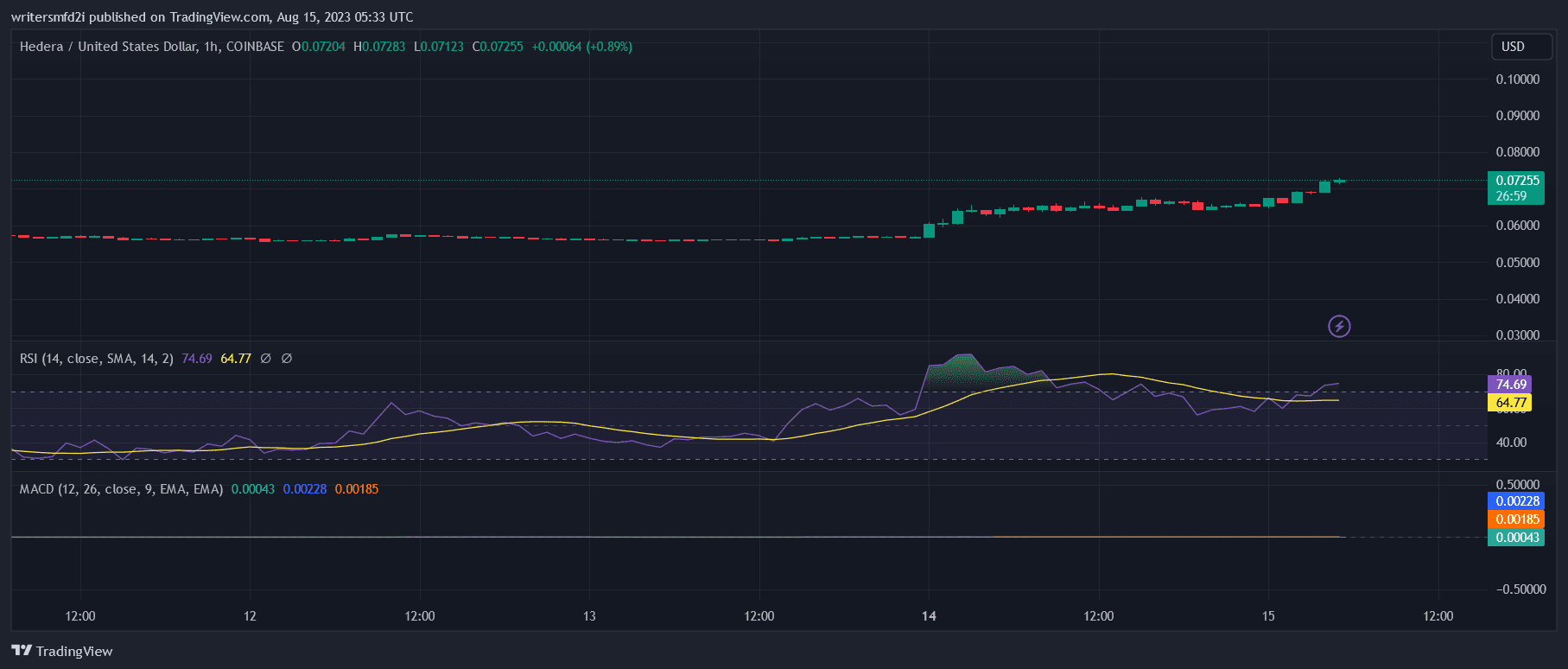
Task: Click date label 15 on time axis
Action: 1268,616
